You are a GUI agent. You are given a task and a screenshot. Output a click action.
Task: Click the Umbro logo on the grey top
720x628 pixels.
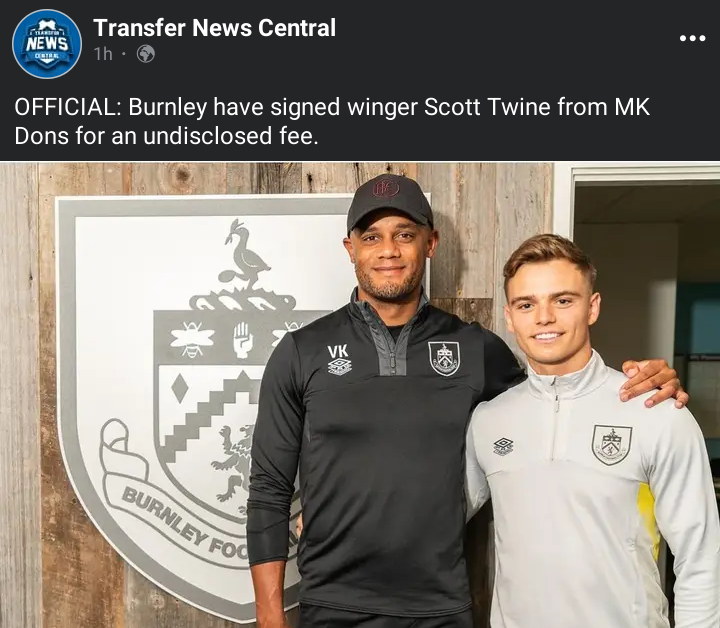pos(503,446)
